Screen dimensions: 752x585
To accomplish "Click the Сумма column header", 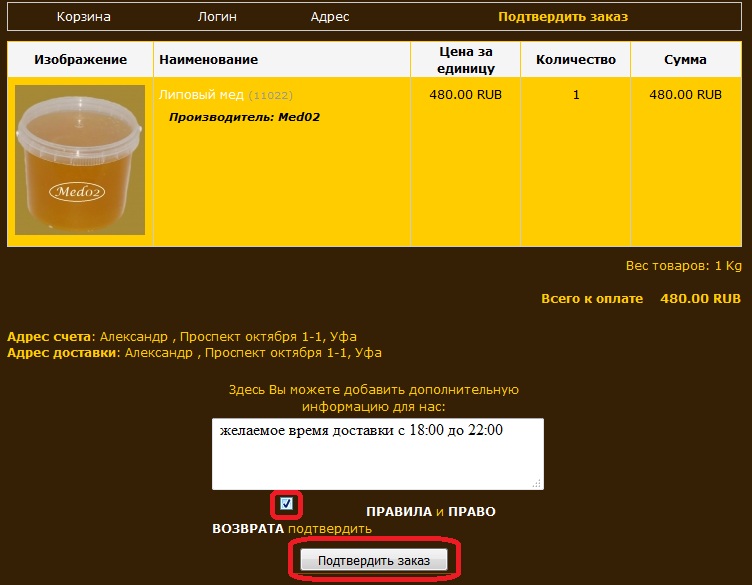I will pos(685,59).
